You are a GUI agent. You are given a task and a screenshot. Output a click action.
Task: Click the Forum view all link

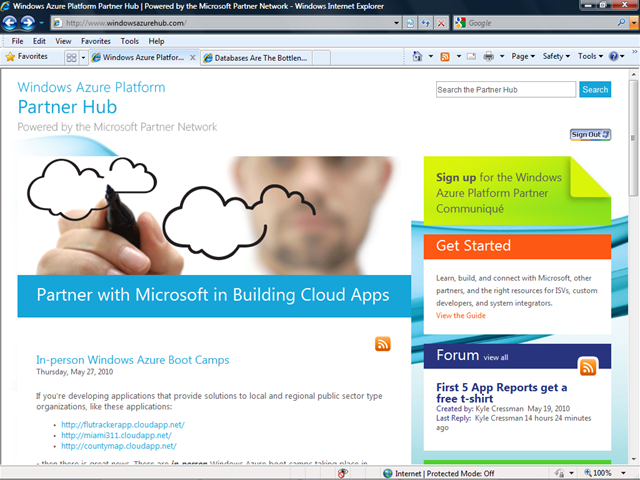coord(496,358)
